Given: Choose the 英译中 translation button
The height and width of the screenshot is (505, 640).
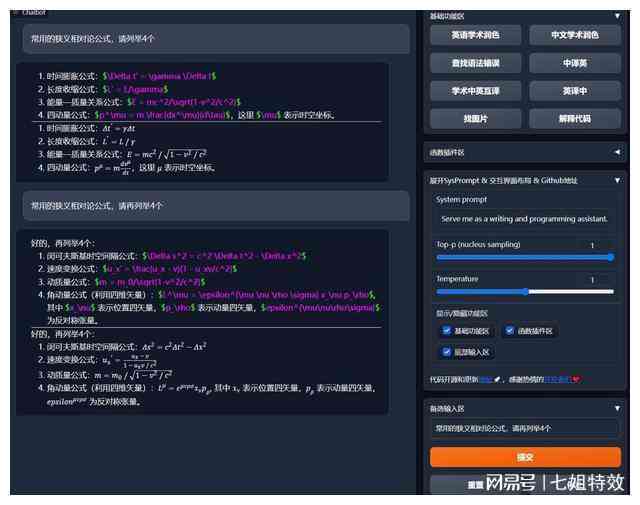Looking at the screenshot, I should coord(575,91).
